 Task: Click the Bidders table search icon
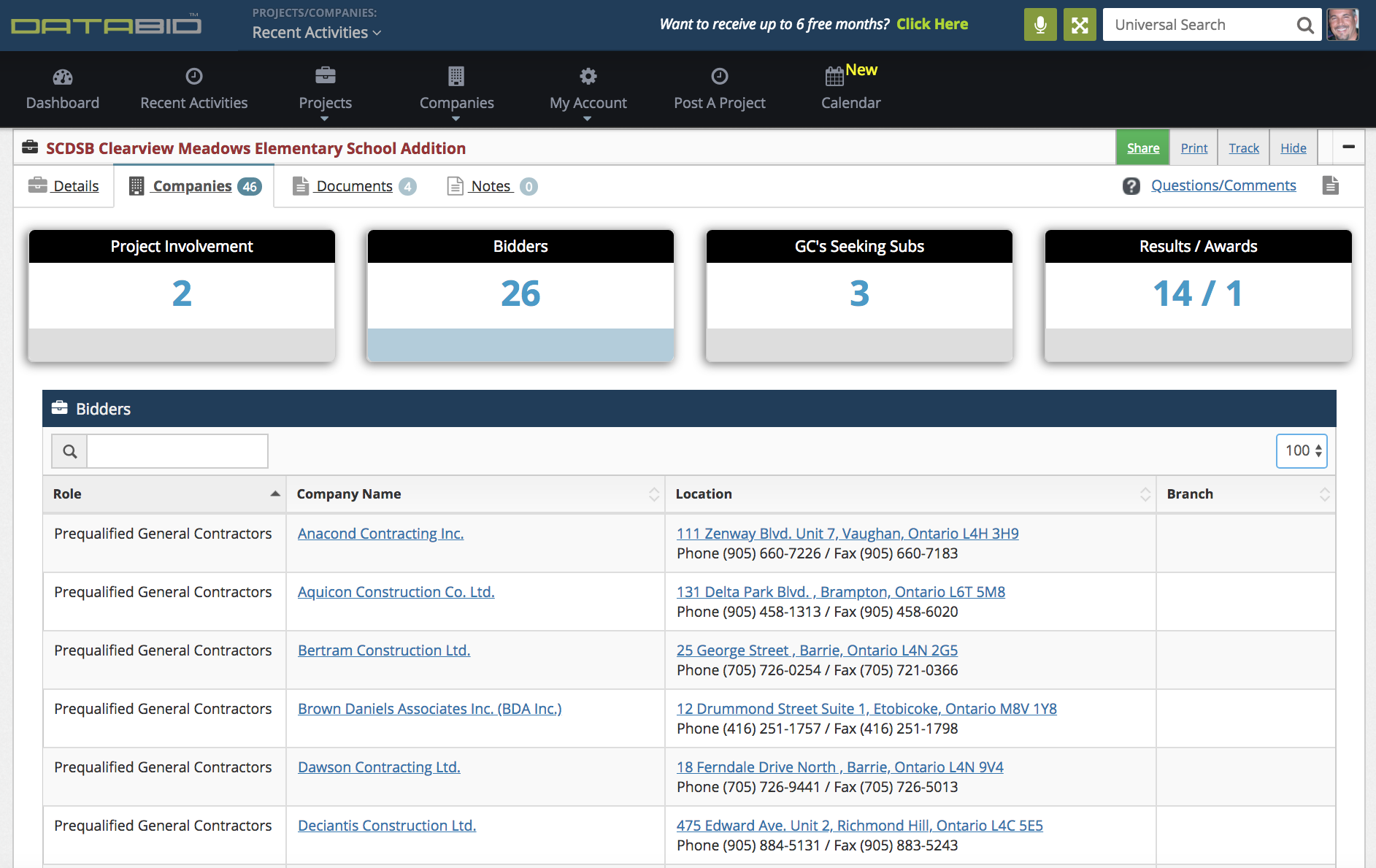[x=69, y=451]
